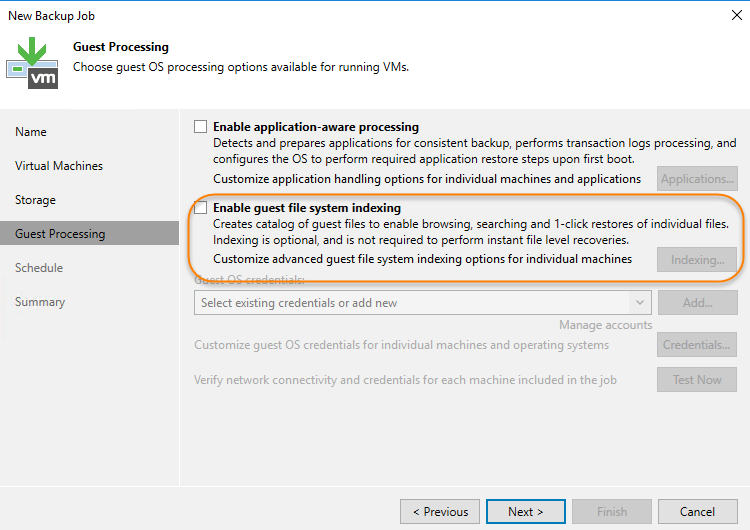The image size is (750, 530).
Task: Switch to the Storage step
Action: (35, 200)
